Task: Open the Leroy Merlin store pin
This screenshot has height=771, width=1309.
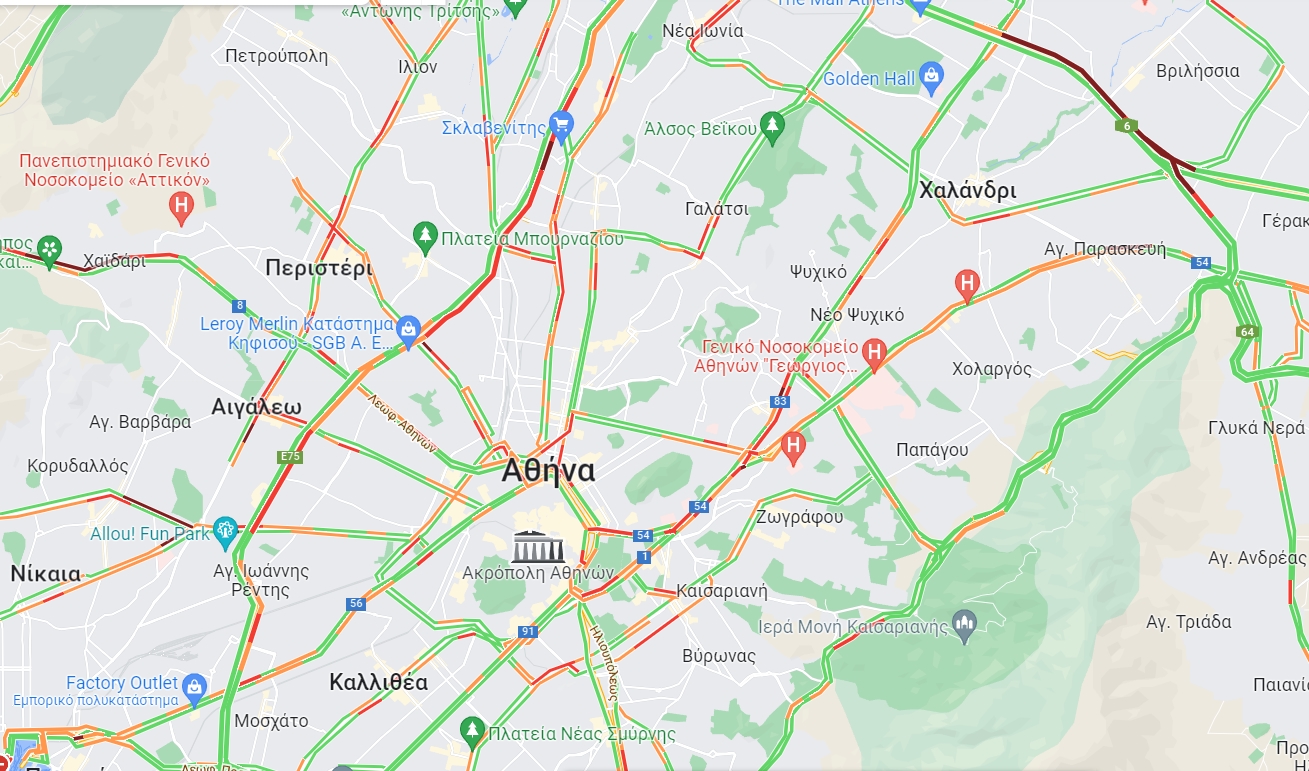Action: point(408,331)
